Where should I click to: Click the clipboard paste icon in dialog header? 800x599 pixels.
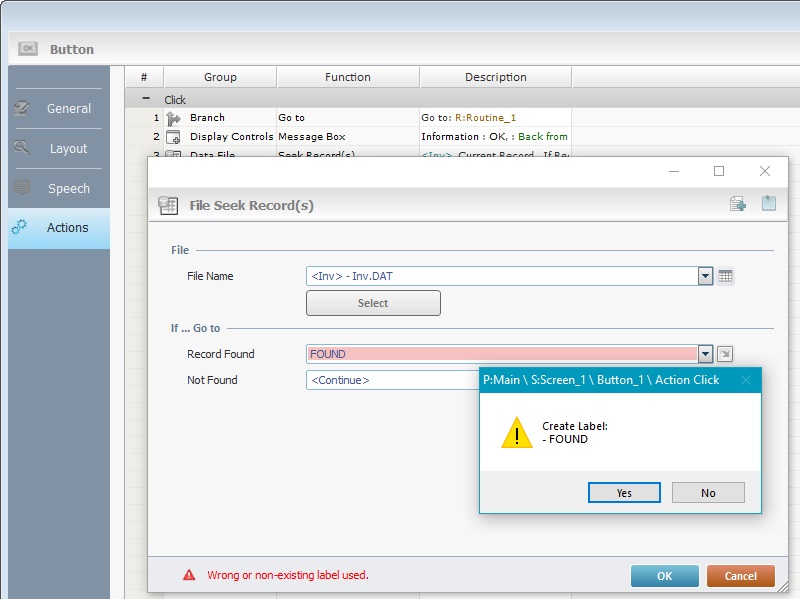point(768,204)
